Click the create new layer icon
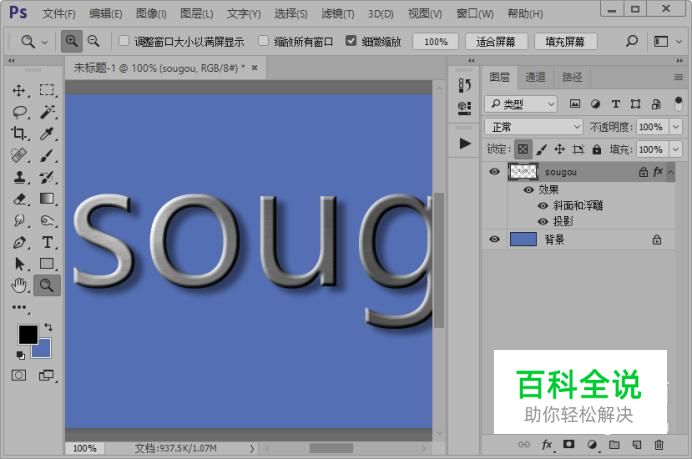This screenshot has height=459, width=692. coord(637,445)
